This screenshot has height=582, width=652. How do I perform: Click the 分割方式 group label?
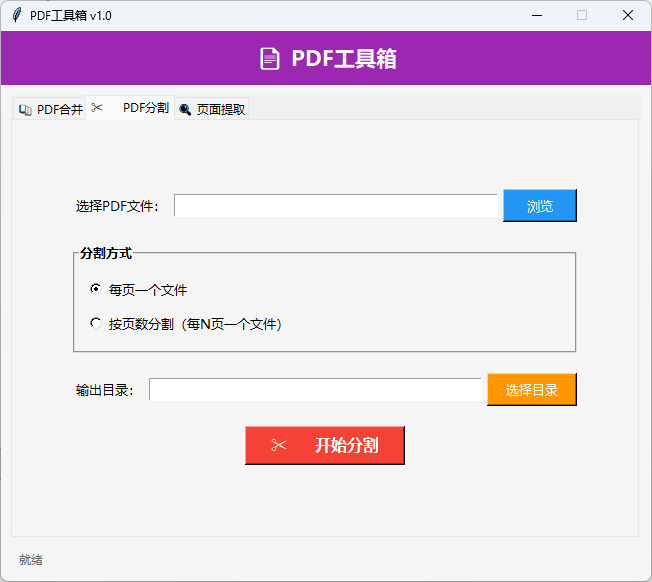(x=106, y=253)
